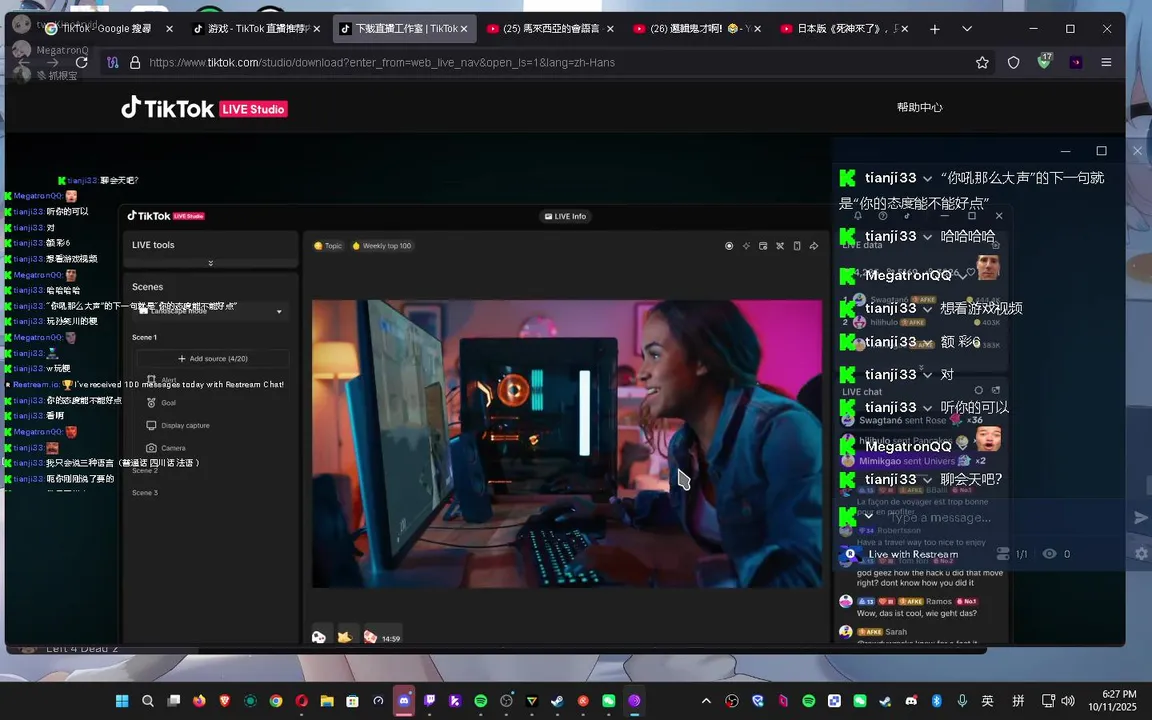Click the LIVE Info button
This screenshot has width=1152, height=720.
pyautogui.click(x=566, y=216)
